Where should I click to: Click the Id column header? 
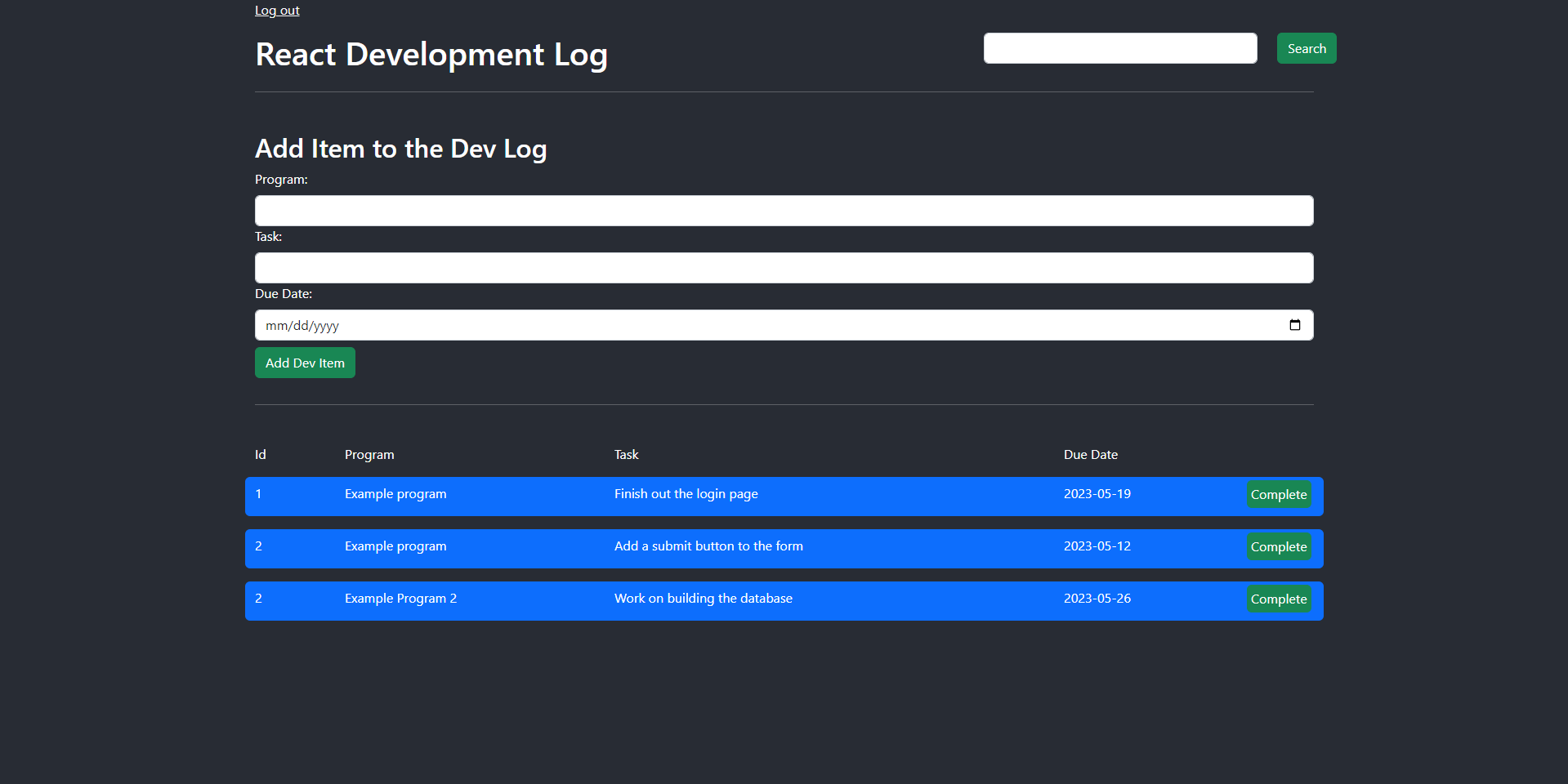261,455
